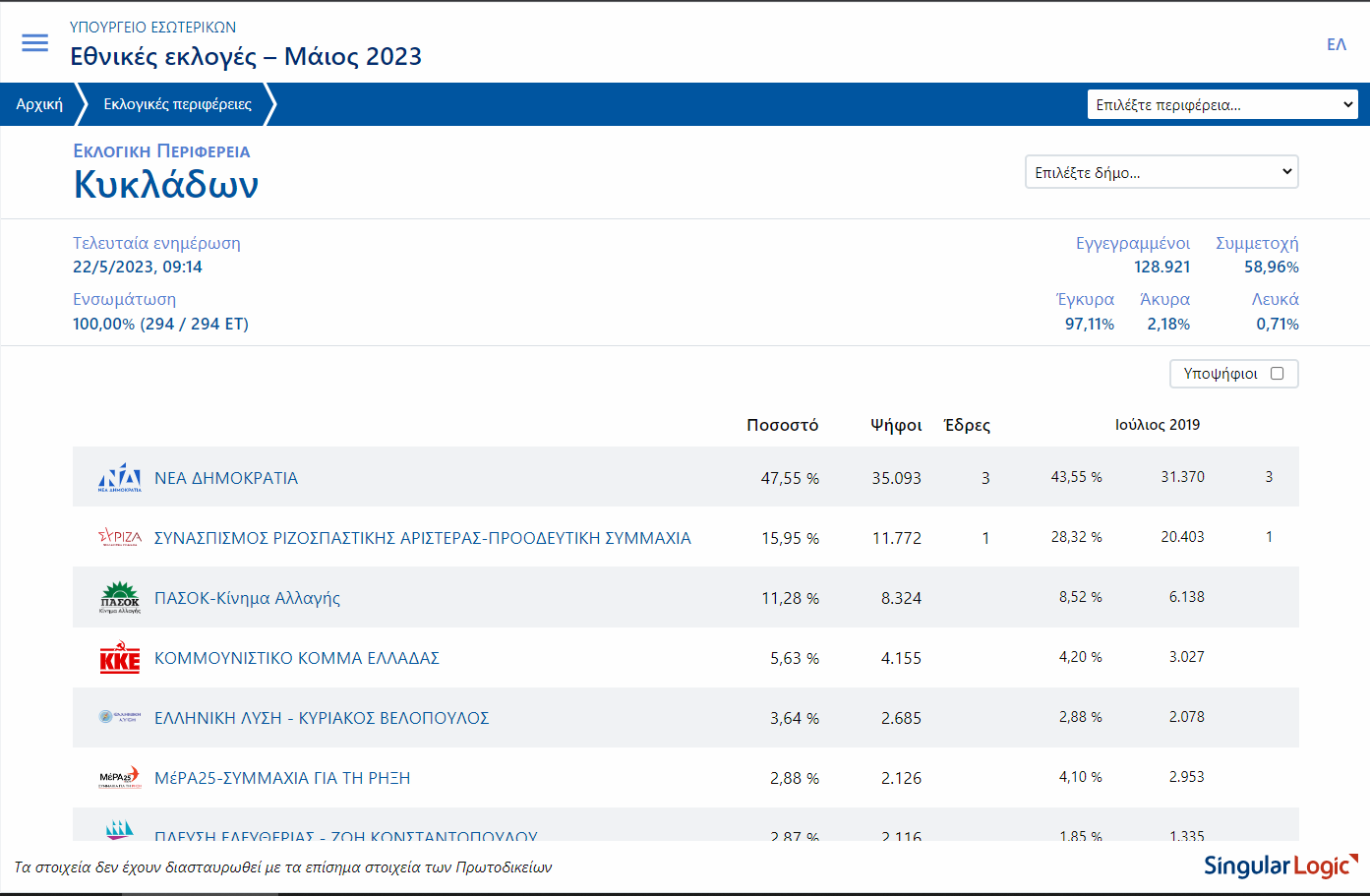Open ΕΛΛΗΝΙΚΗ ΛΥΣΗ - ΚΥΡΙΑΚΟΣ ΒΕΛΟΠΟΥΛΟΣ link
1370x896 pixels.
coord(322,718)
